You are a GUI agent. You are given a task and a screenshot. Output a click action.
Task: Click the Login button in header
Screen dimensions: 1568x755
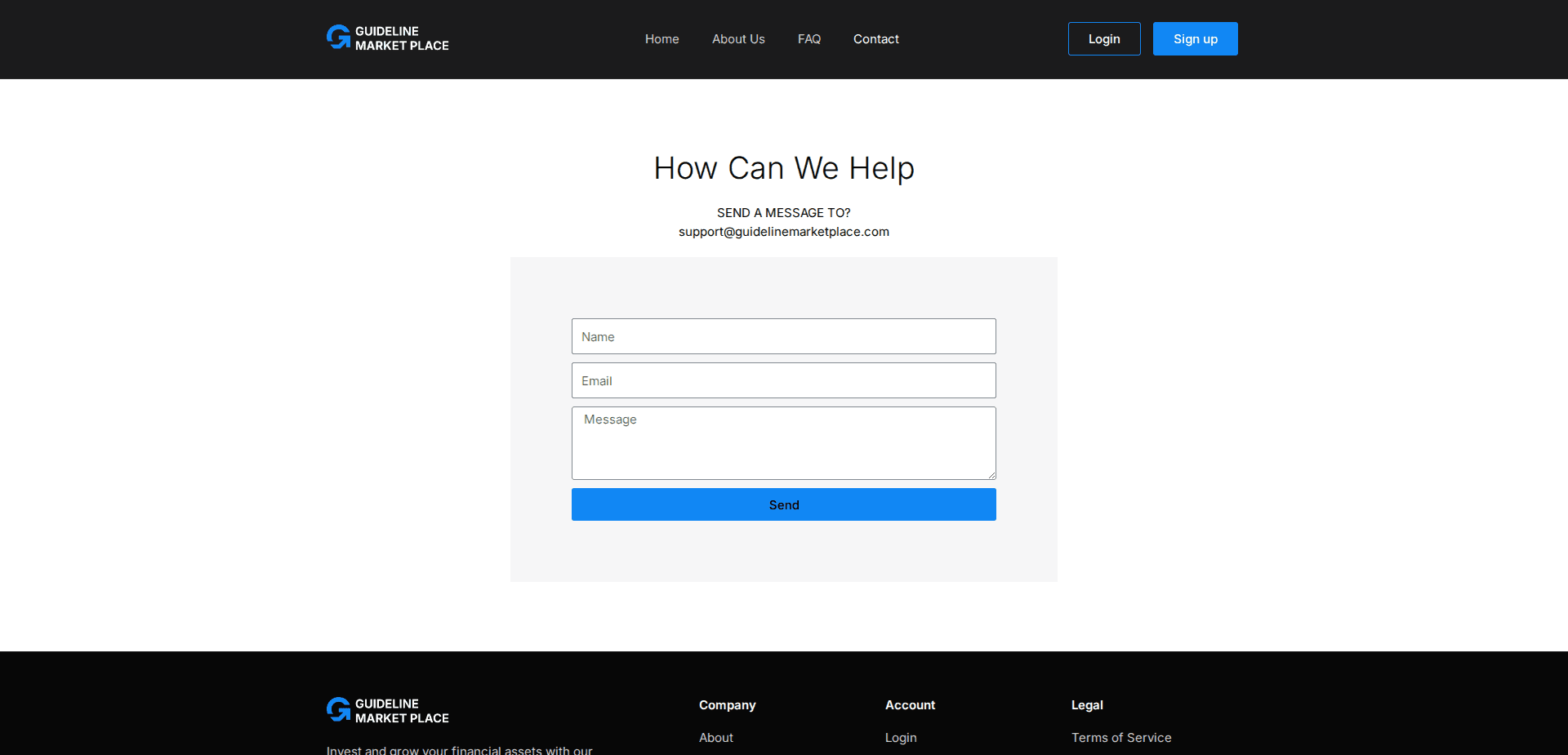[1103, 38]
